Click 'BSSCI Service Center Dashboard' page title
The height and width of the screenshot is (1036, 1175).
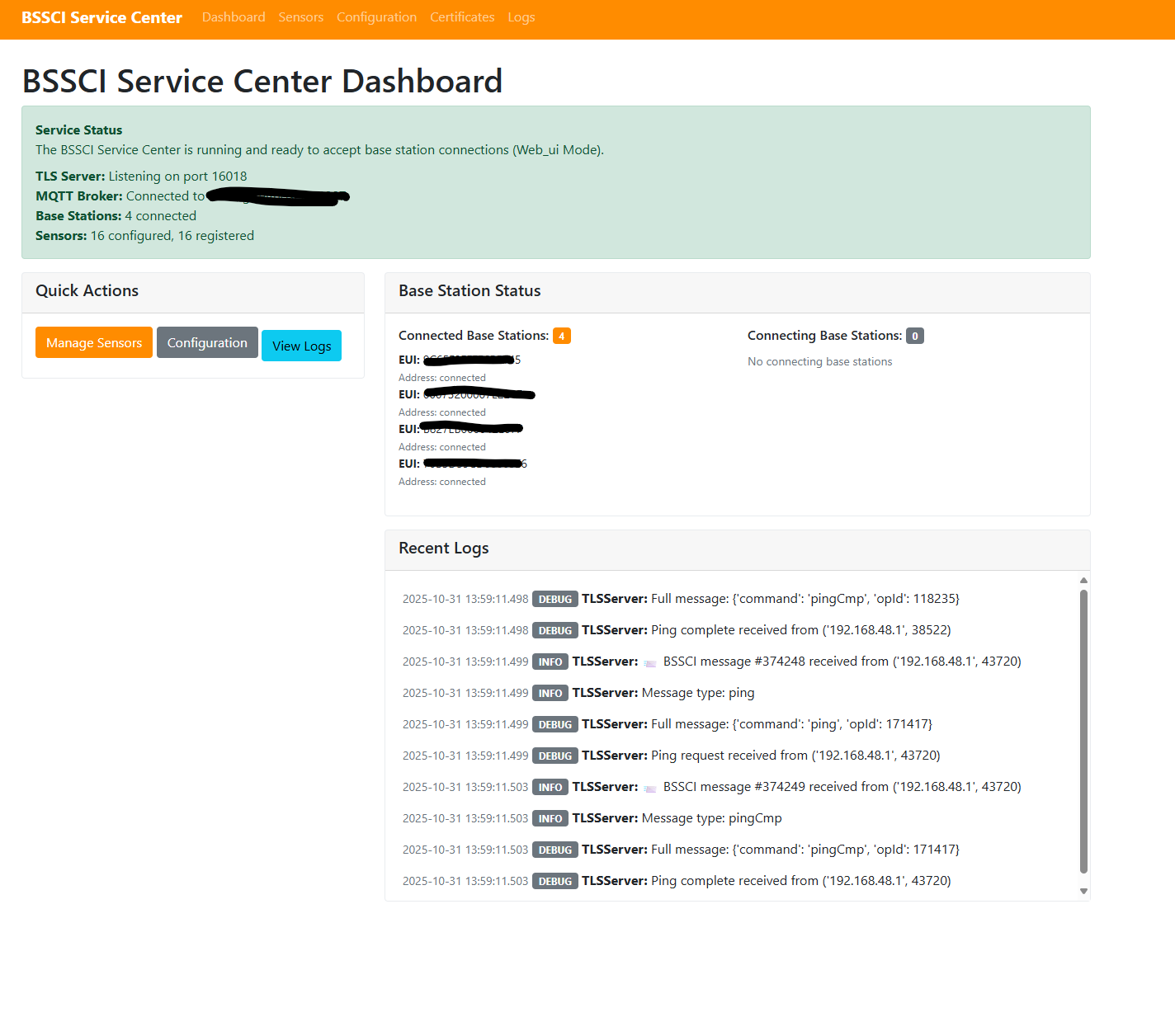(x=262, y=81)
